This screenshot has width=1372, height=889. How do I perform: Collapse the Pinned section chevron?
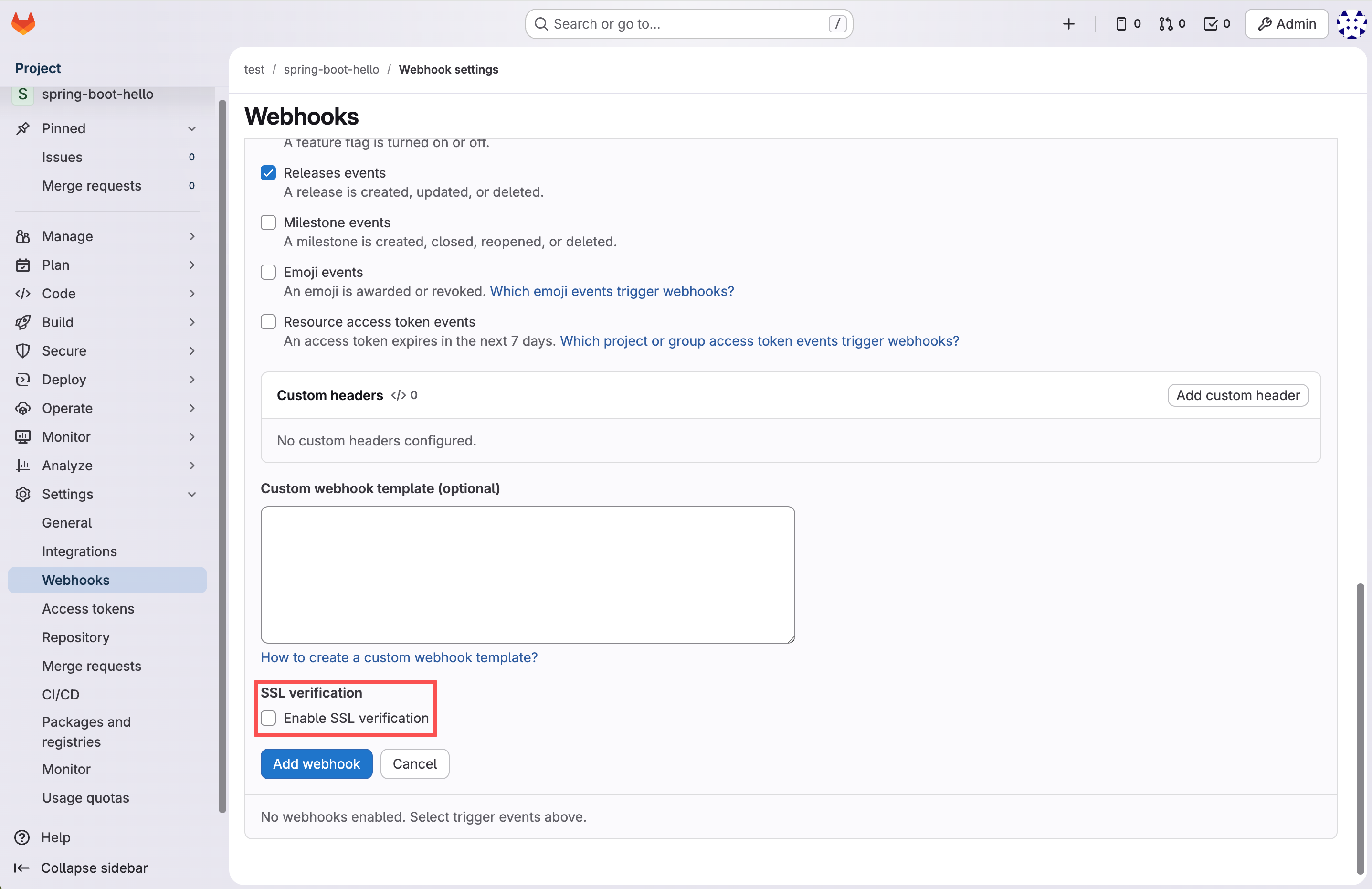coord(191,128)
